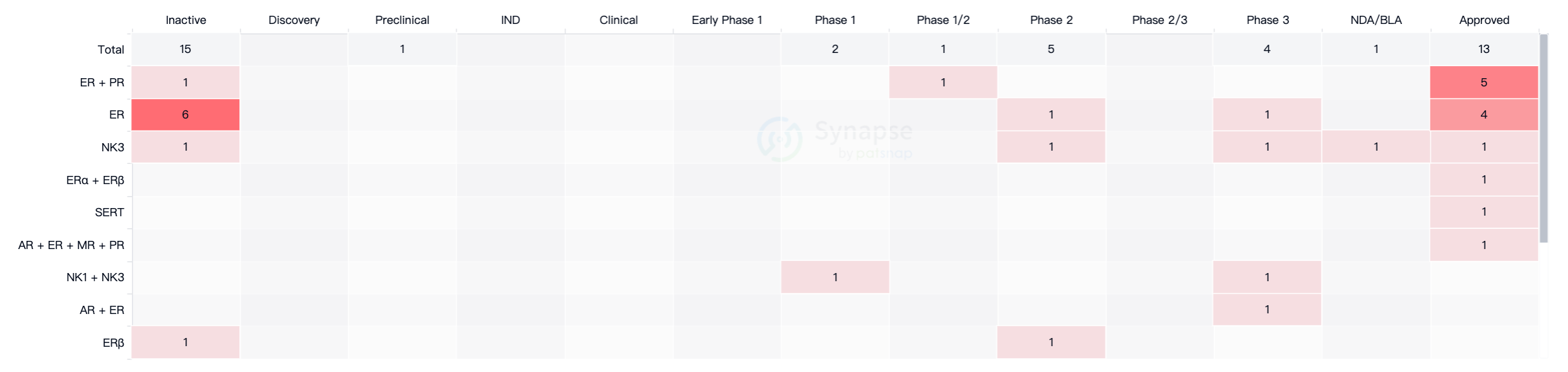Click the ER Inactive cell showing 6
This screenshot has height=372, width=1568.
tap(185, 115)
